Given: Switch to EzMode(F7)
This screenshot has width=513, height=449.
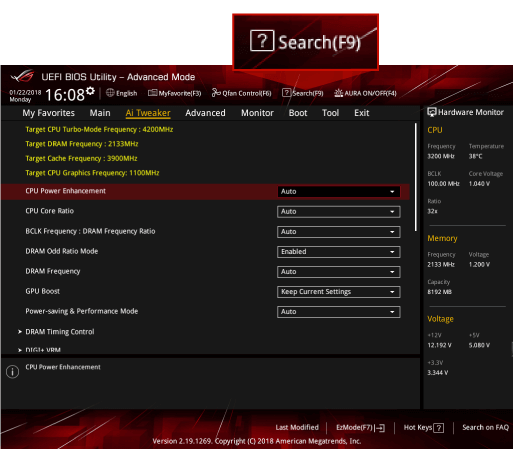Looking at the screenshot, I should (x=360, y=428).
